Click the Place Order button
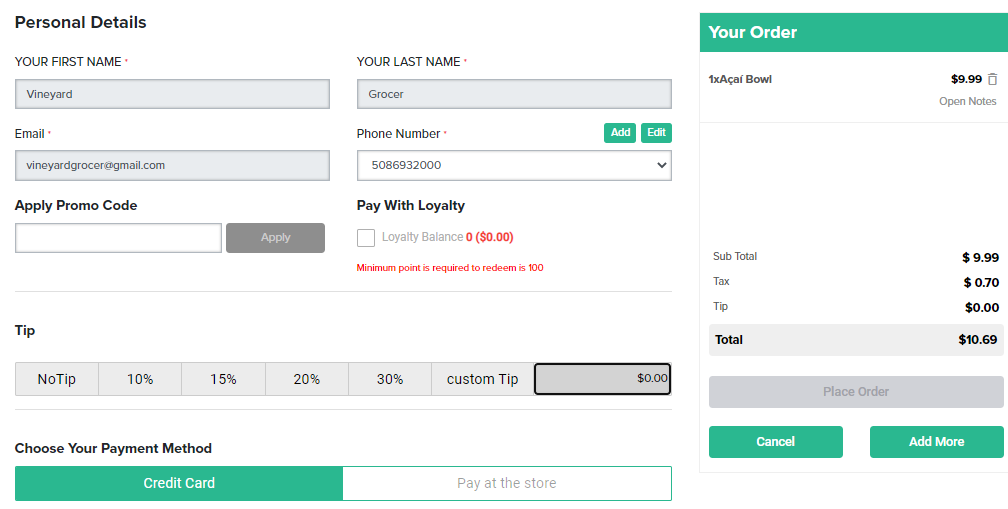 pyautogui.click(x=856, y=391)
